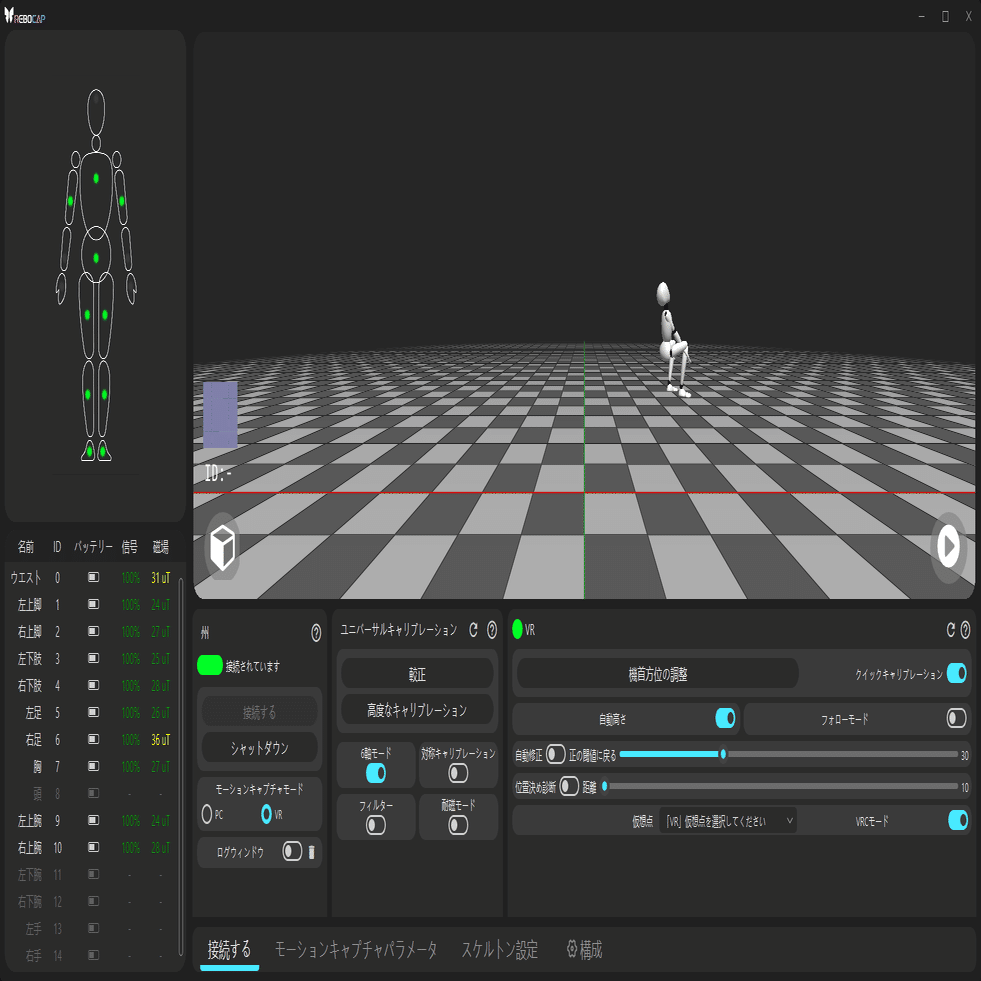Open the モーションキャプチャパラメータ tab
Viewport: 981px width, 981px height.
click(x=356, y=949)
